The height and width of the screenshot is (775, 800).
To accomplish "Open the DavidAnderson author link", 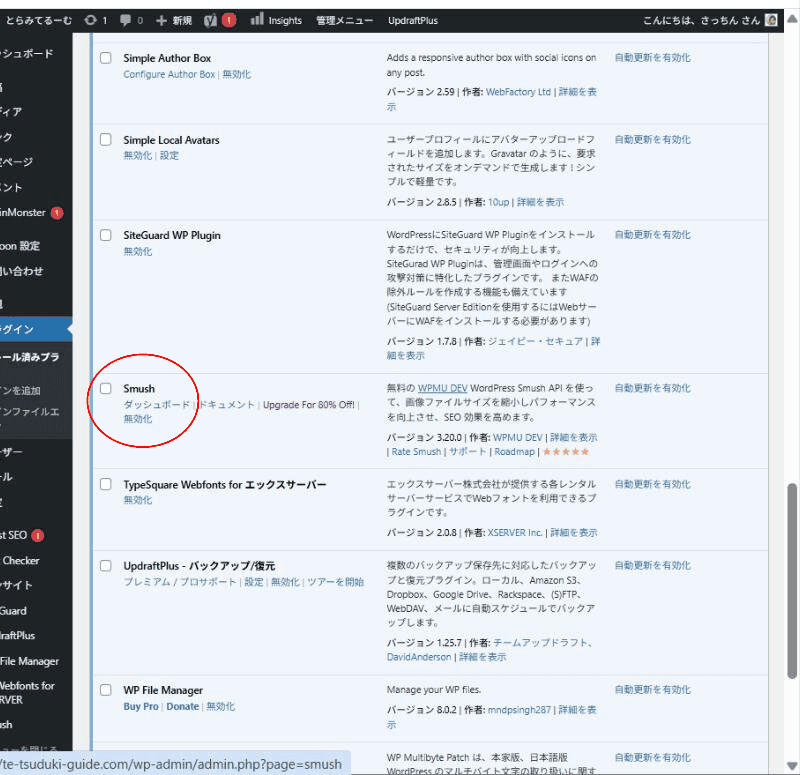I will coord(419,657).
